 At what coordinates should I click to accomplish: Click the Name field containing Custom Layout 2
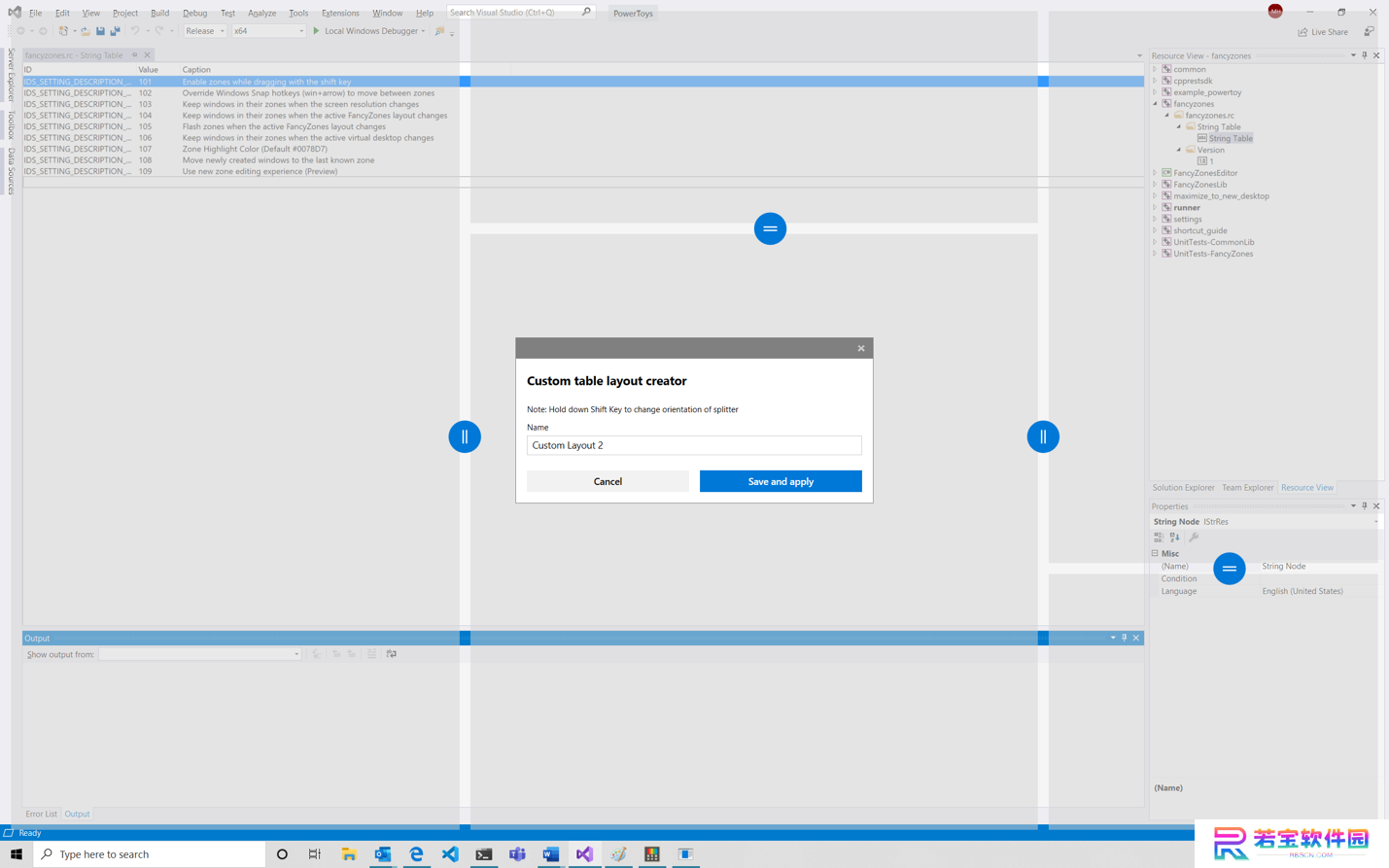coord(694,445)
